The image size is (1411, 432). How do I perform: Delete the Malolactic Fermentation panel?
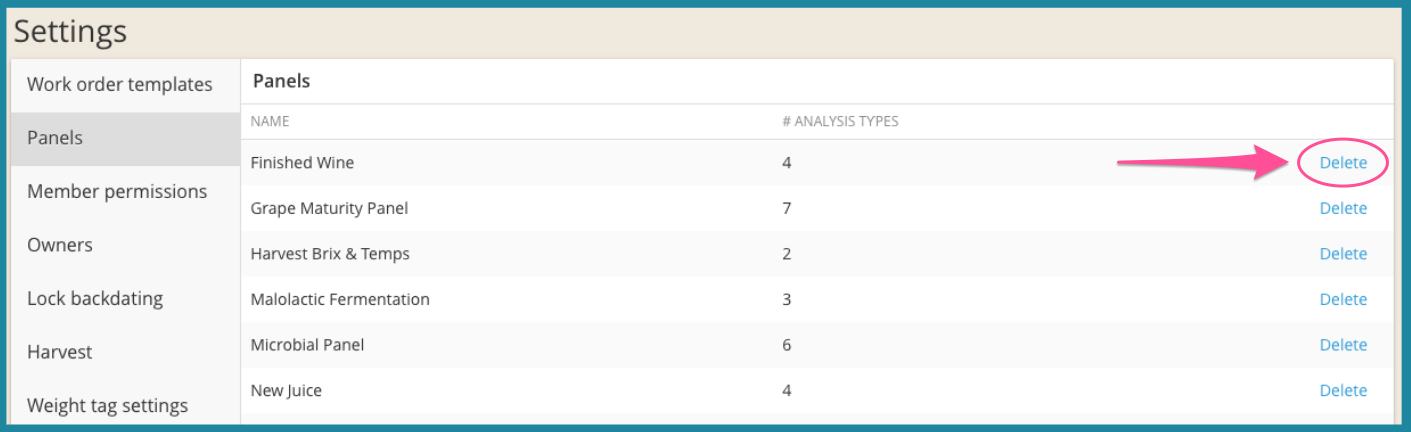tap(1343, 299)
